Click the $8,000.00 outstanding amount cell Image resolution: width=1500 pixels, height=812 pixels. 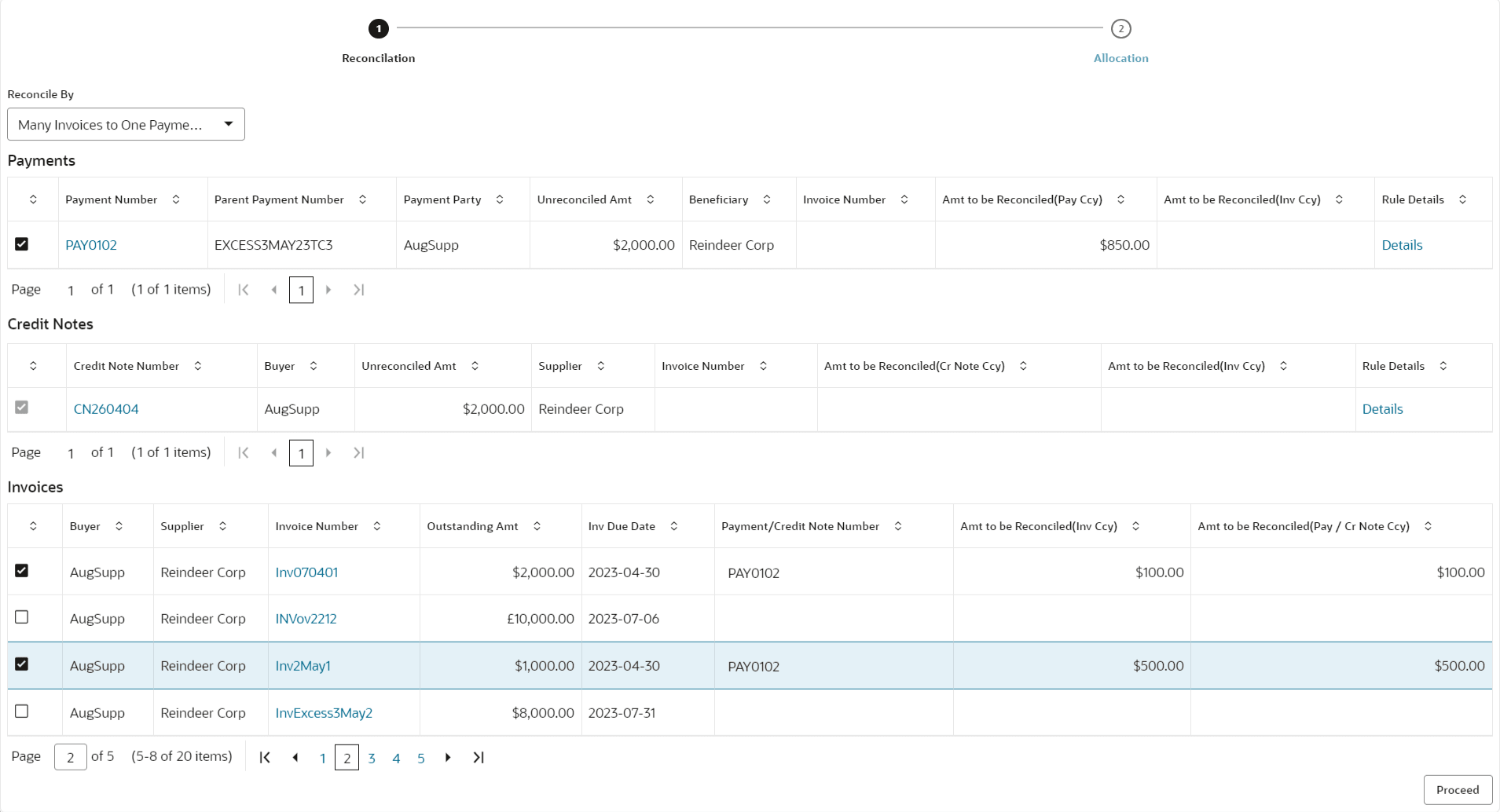coord(501,713)
